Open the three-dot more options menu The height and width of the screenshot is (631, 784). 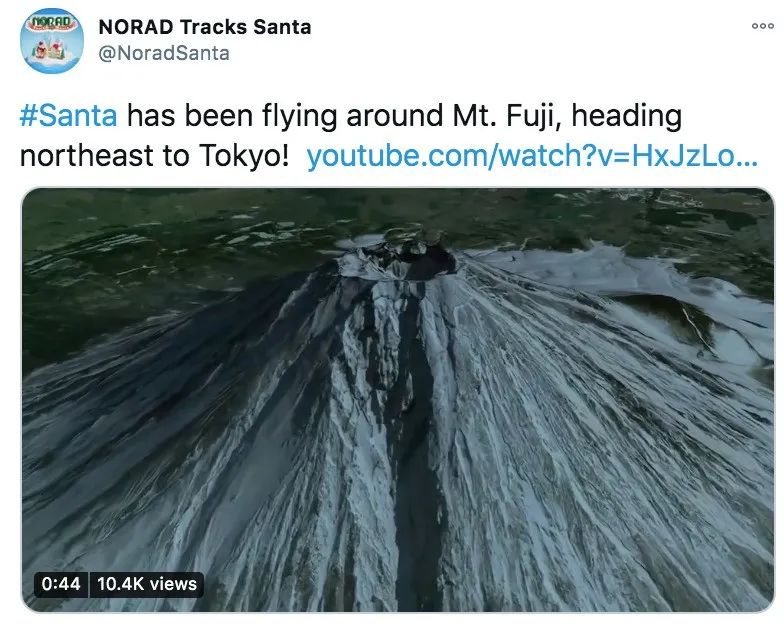coord(762,26)
